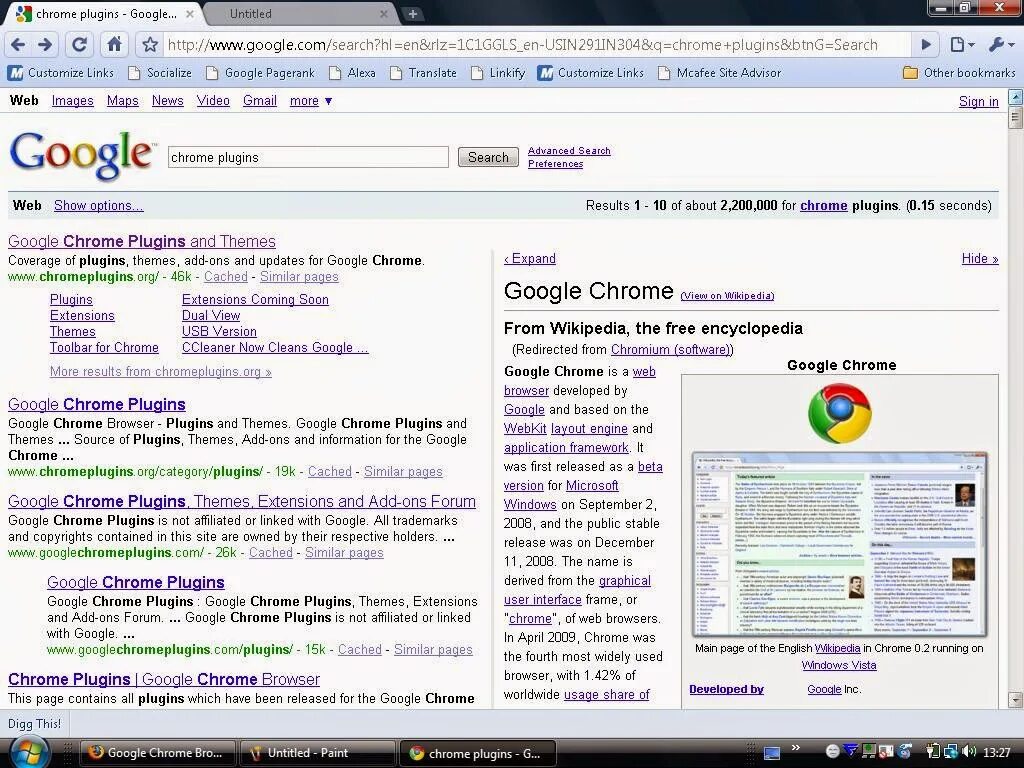Click the Google logo
The width and height of the screenshot is (1024, 768).
[82, 155]
